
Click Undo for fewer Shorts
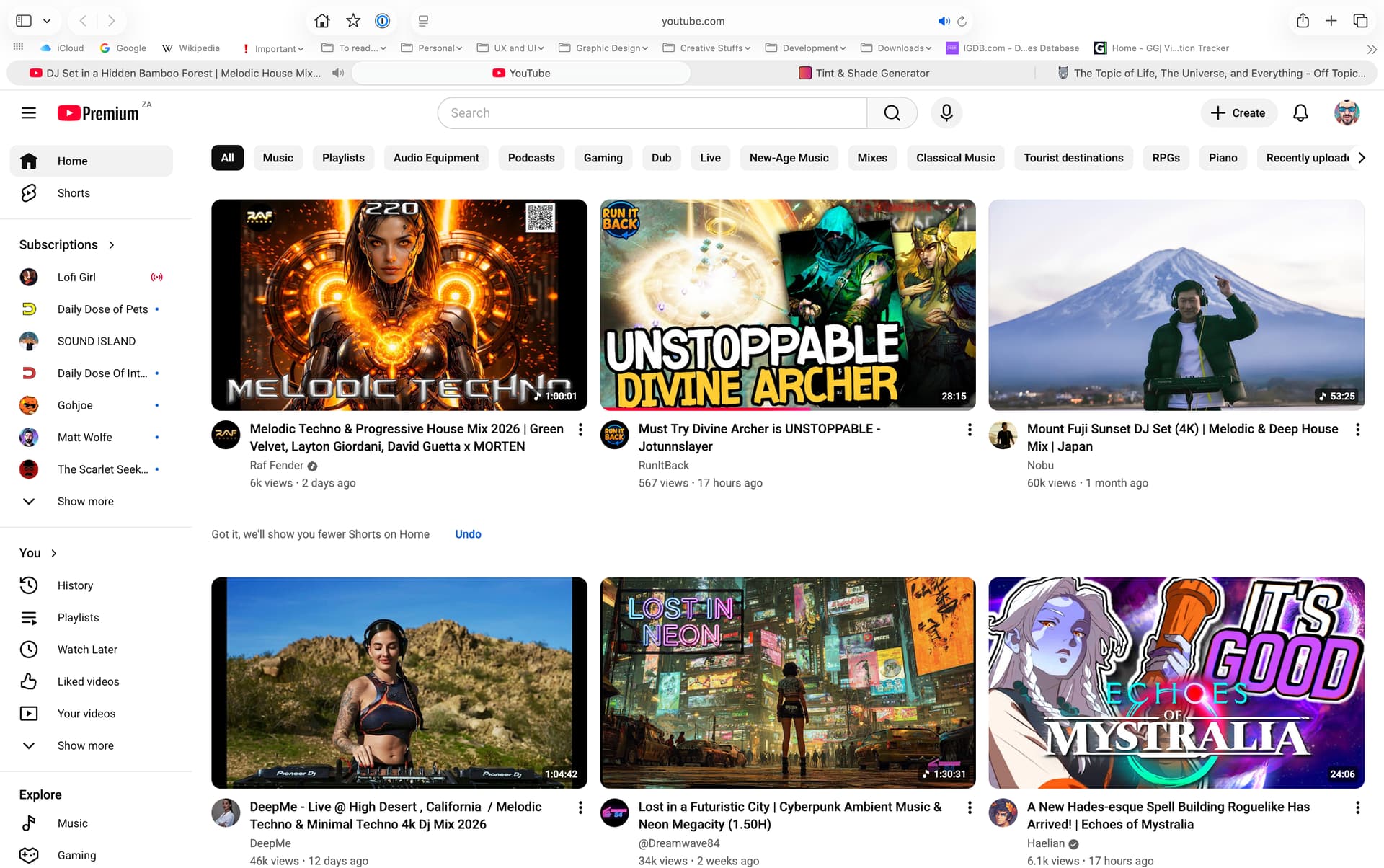point(468,534)
